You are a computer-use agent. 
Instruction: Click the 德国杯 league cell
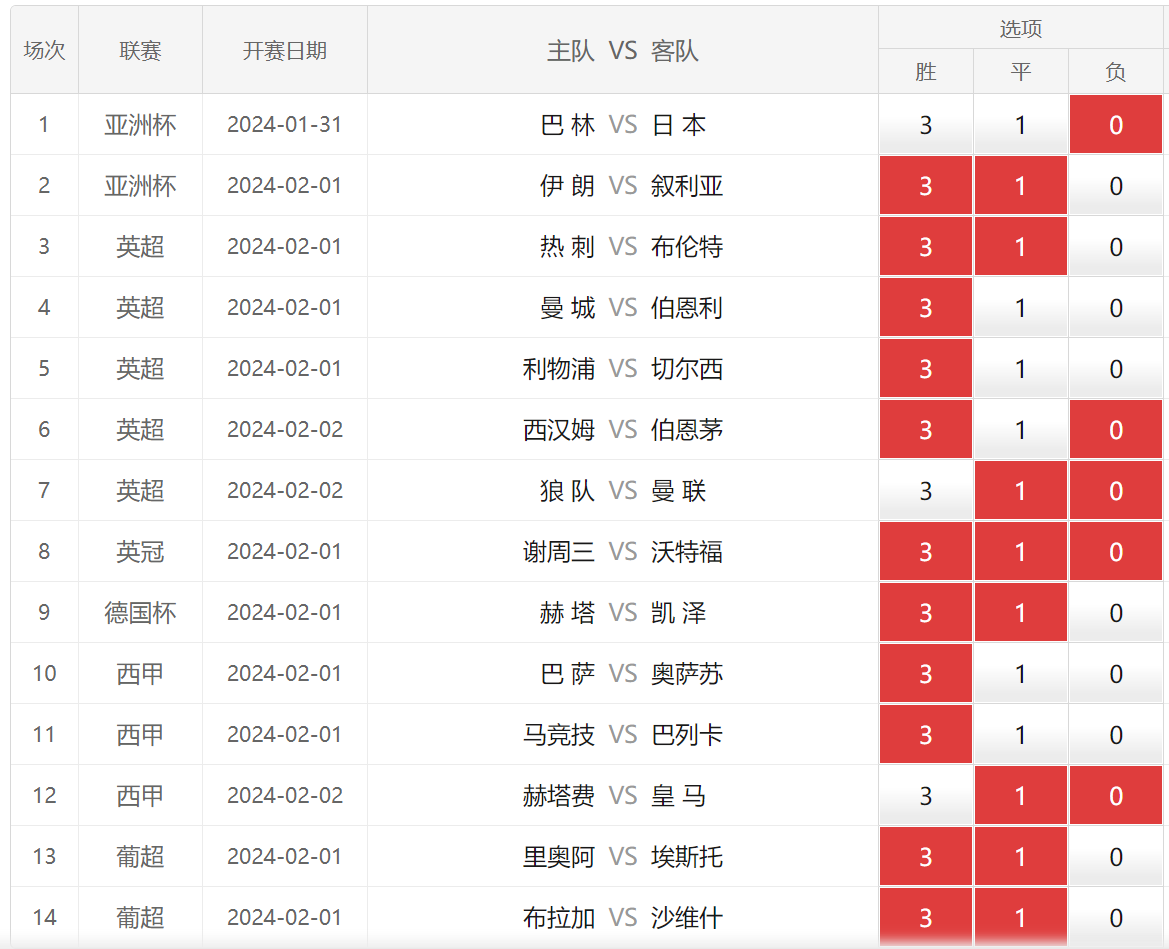(140, 614)
